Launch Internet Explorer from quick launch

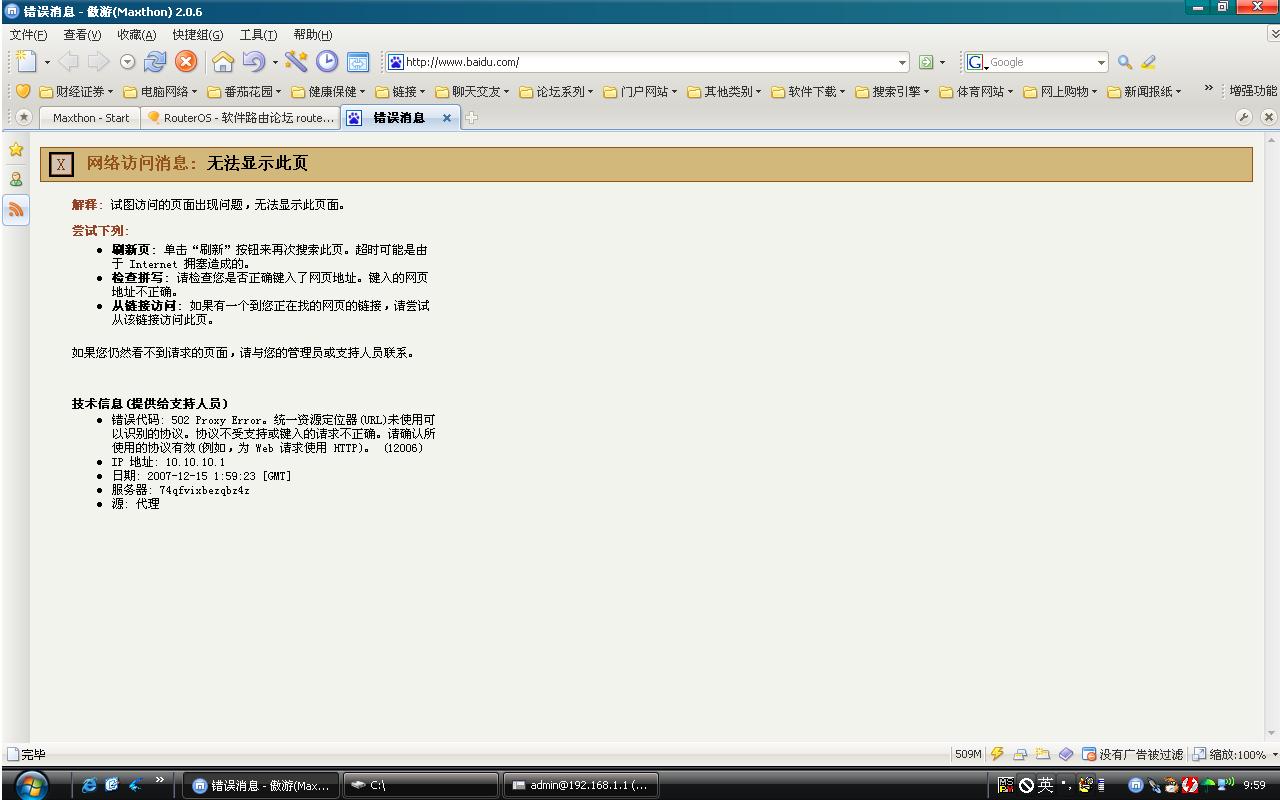[89, 785]
